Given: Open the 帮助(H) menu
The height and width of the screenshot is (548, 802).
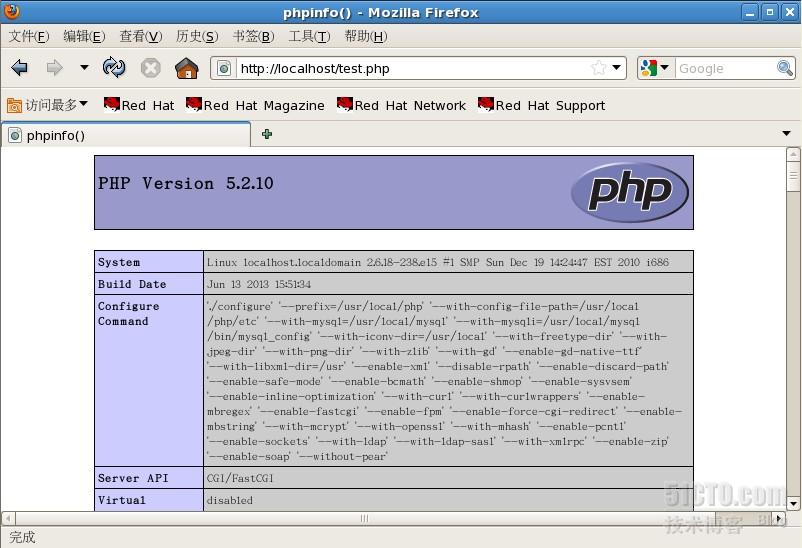Looking at the screenshot, I should click(366, 36).
